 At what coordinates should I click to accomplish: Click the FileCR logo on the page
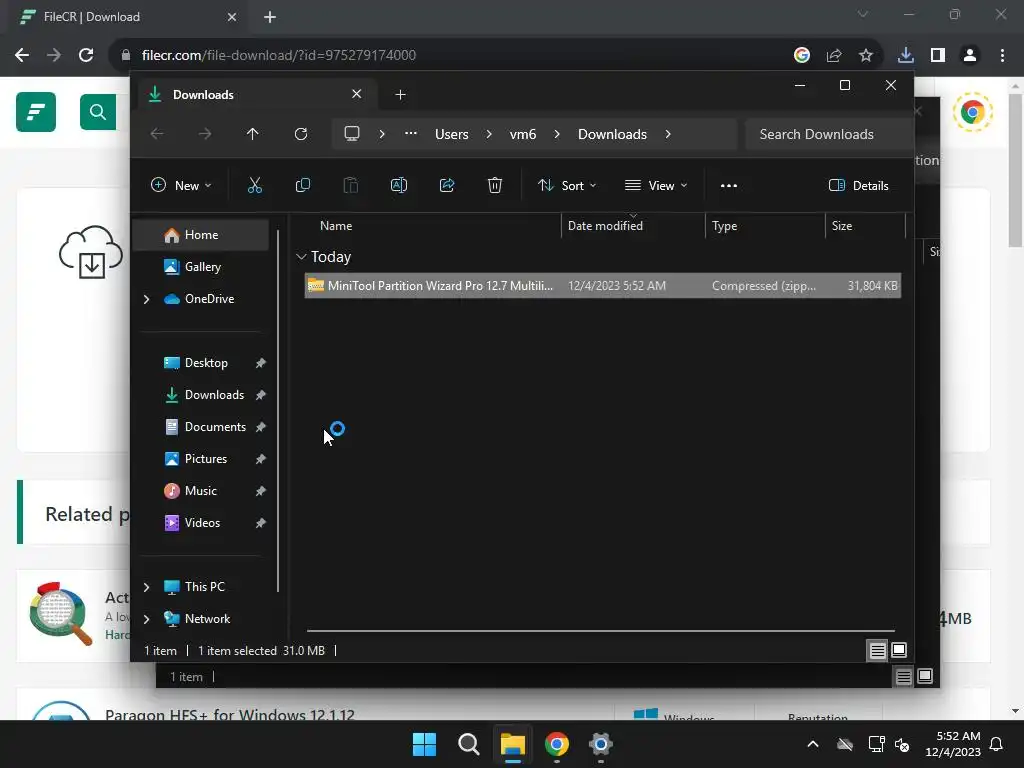[x=36, y=112]
